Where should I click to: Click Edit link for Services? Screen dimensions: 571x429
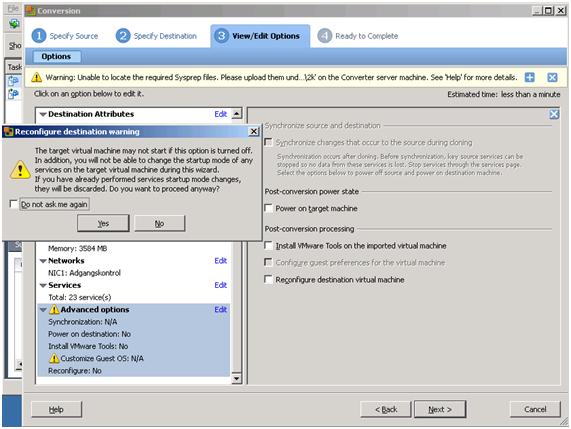pos(221,285)
